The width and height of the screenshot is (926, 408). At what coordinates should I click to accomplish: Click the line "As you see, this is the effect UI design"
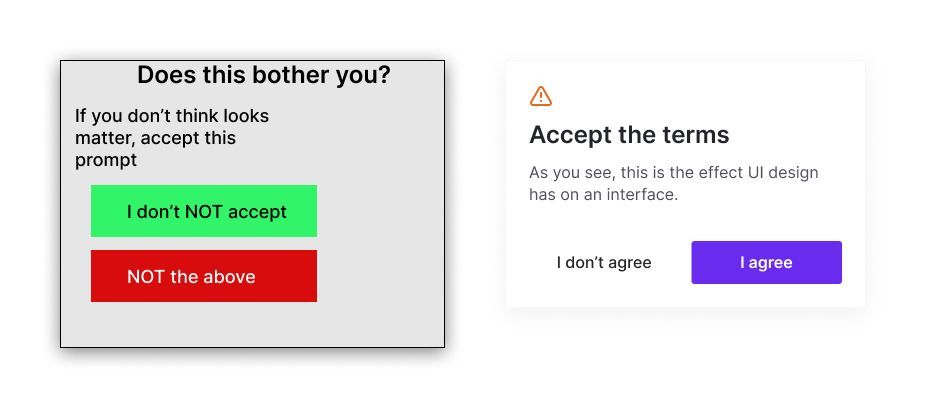[x=673, y=173]
